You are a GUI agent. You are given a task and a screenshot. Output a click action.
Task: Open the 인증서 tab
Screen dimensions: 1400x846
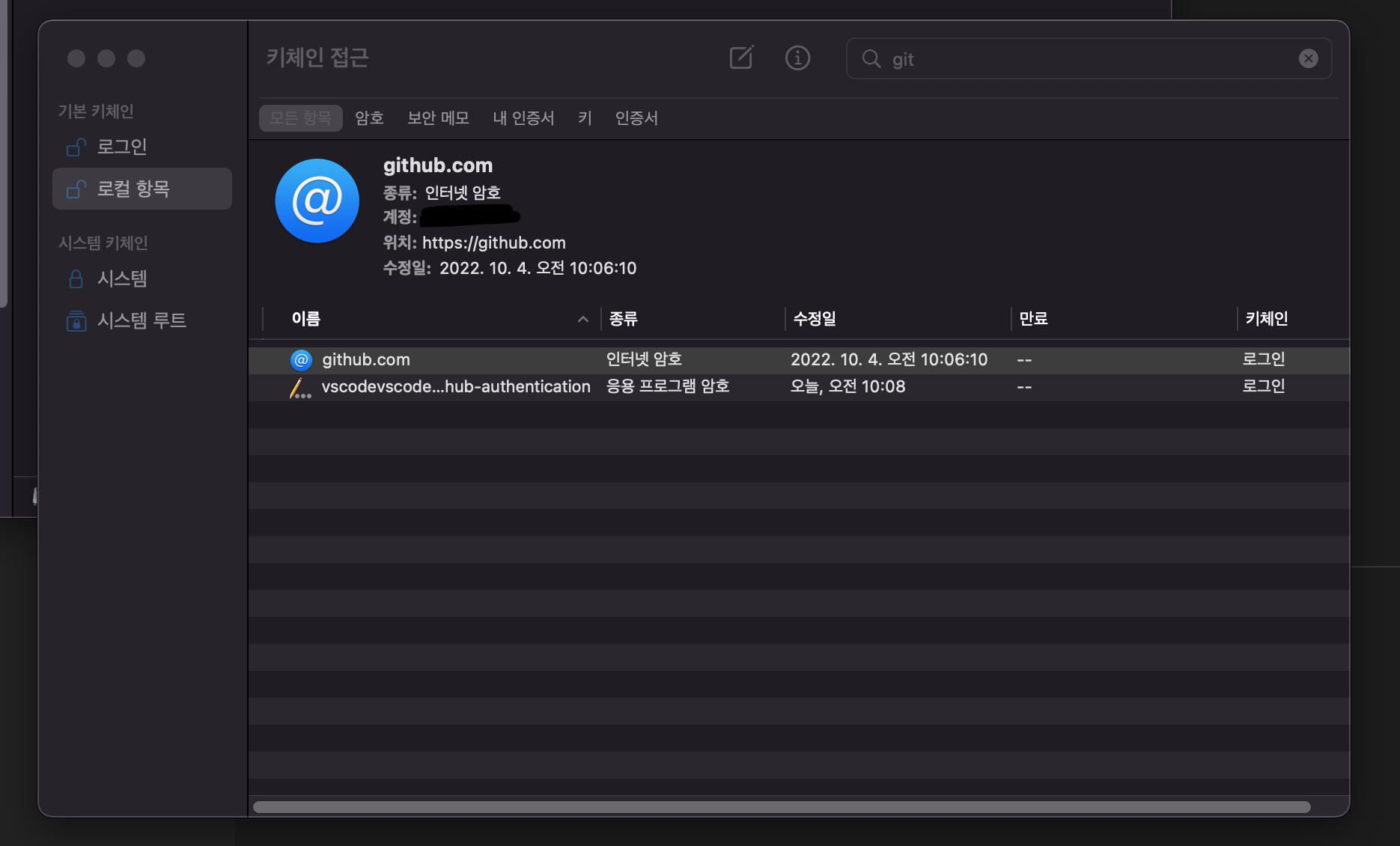pos(636,118)
